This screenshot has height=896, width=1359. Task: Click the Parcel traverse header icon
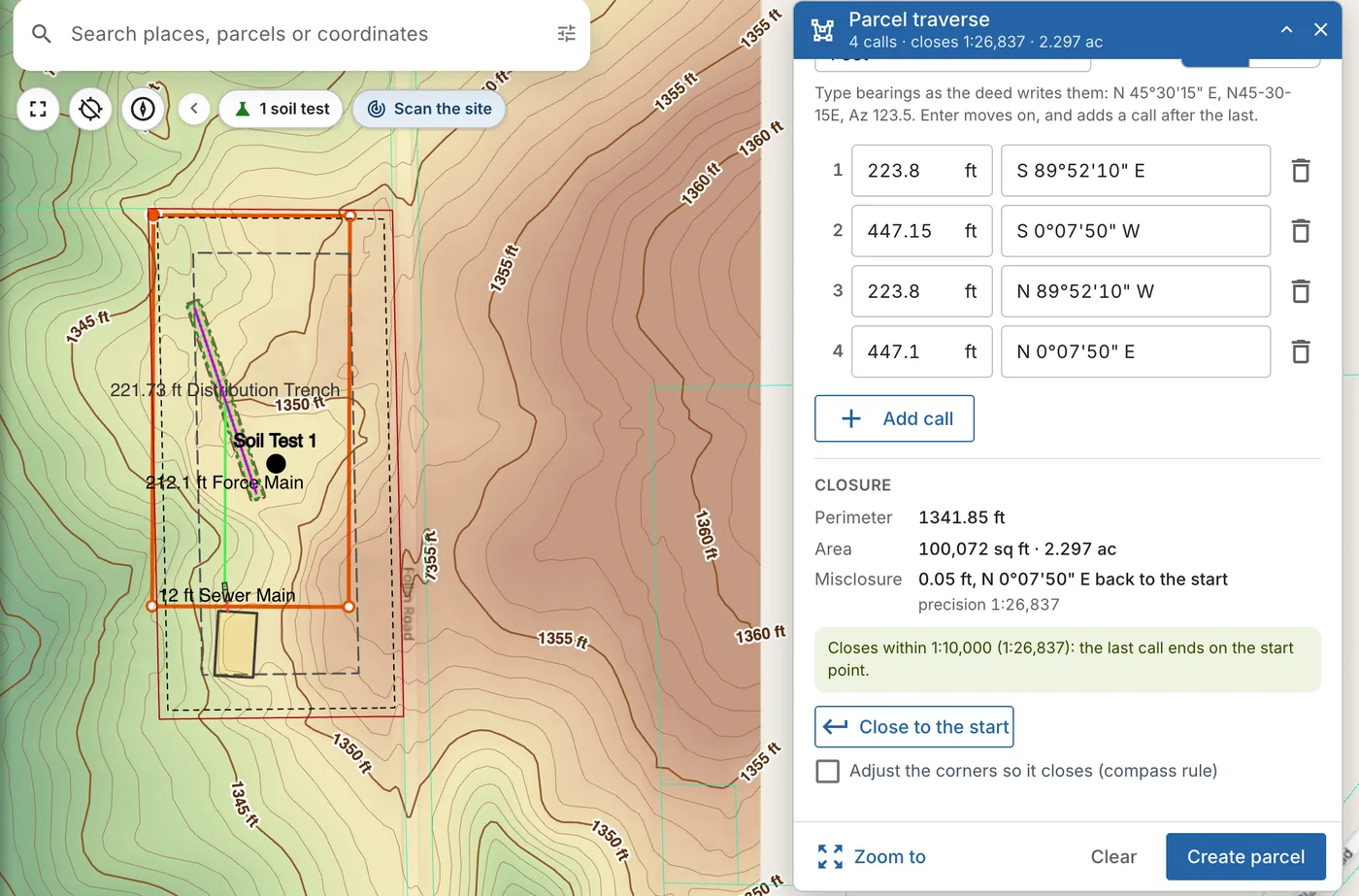click(822, 30)
